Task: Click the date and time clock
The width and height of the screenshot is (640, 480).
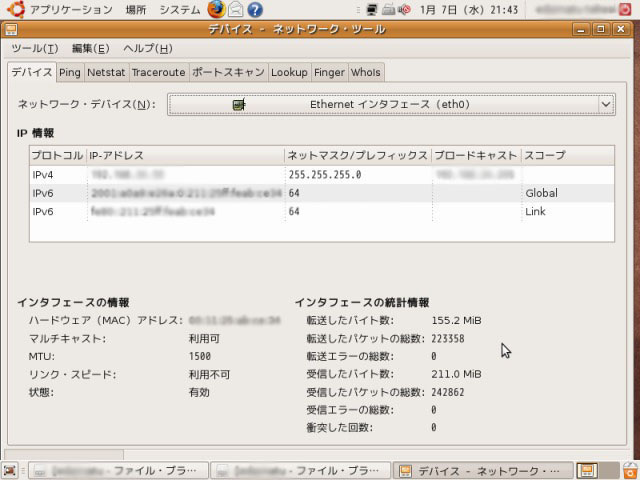Action: coord(469,9)
